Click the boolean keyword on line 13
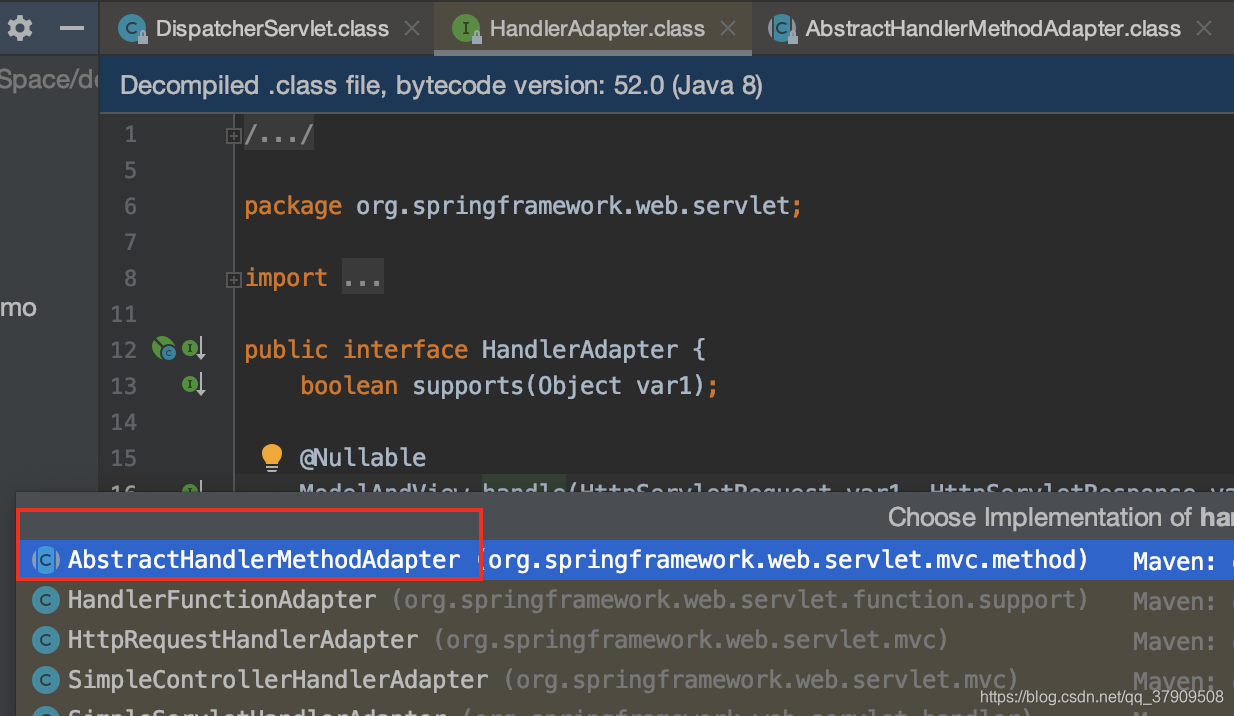This screenshot has height=716, width=1234. [349, 386]
